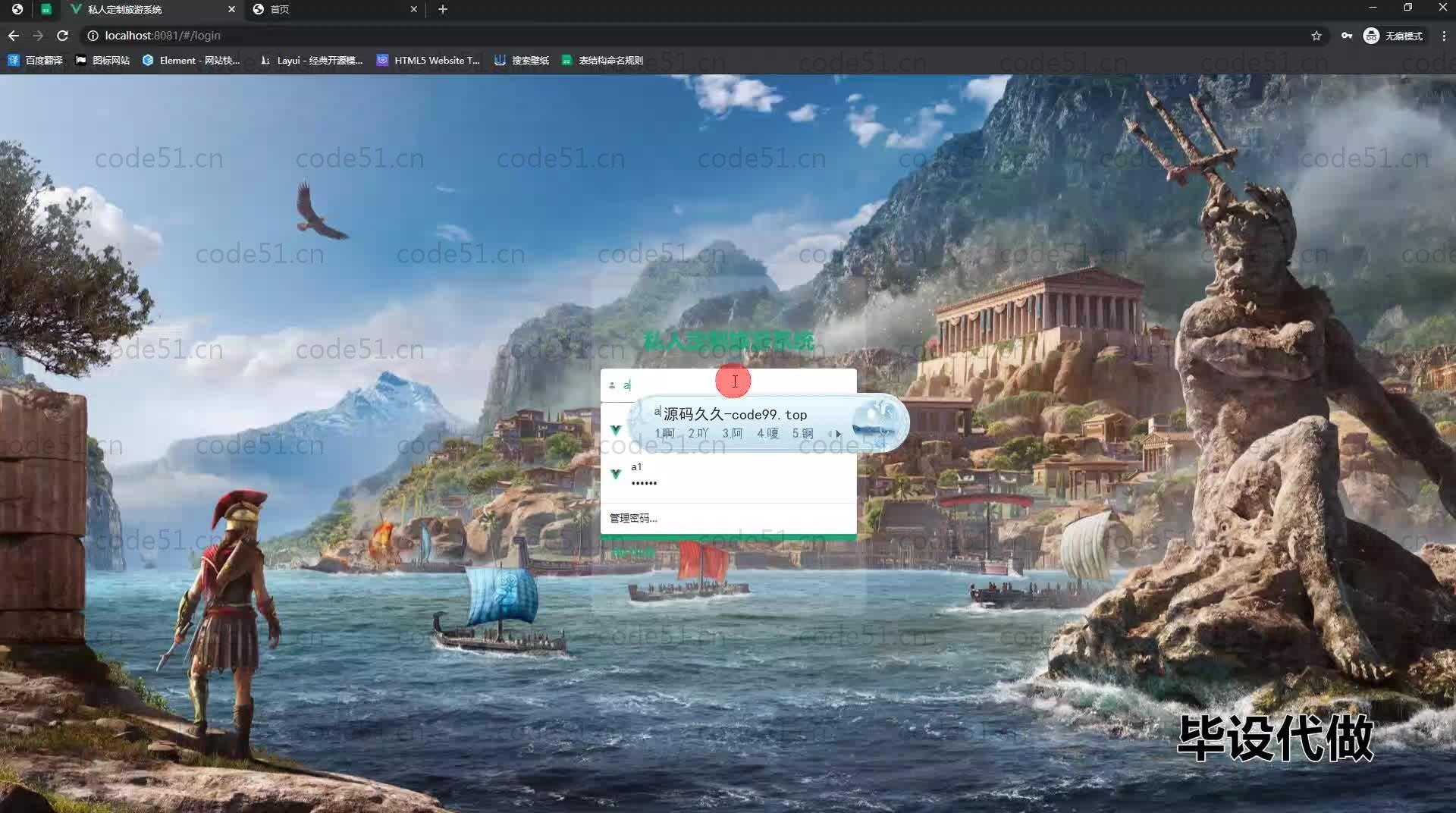
Task: Pick IME candidate 2 吖
Action: (x=698, y=433)
